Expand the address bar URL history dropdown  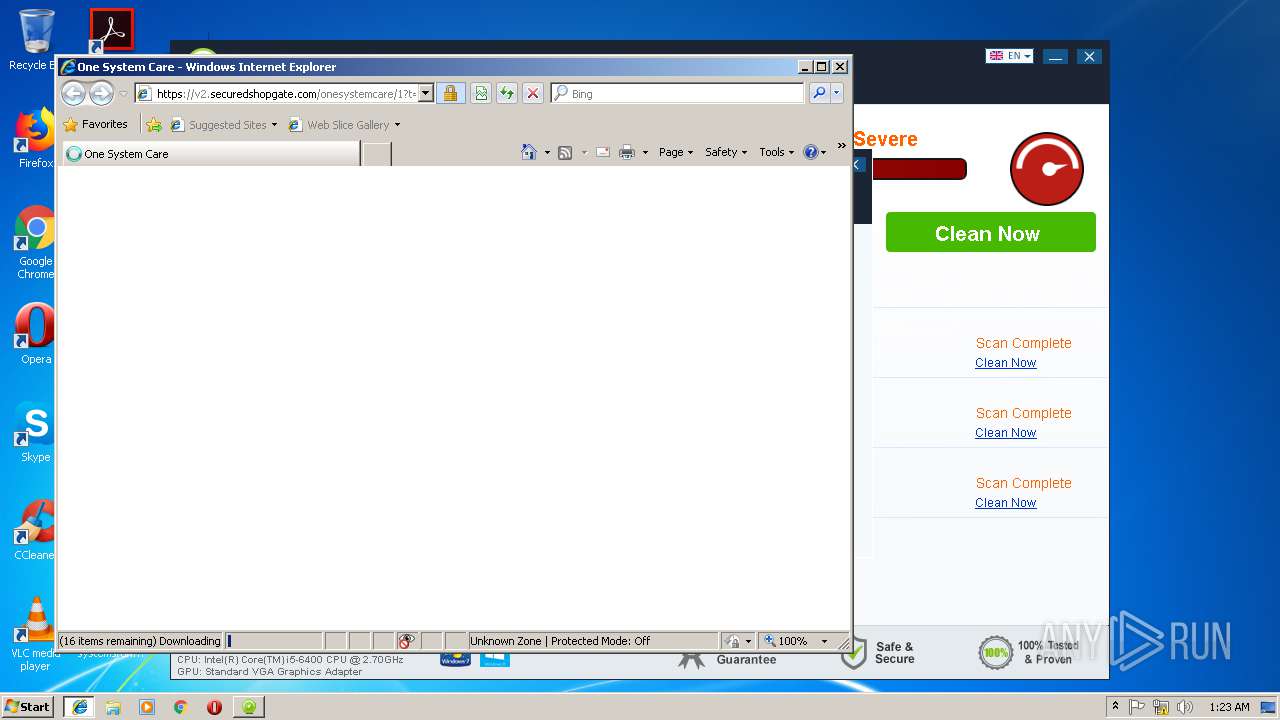pyautogui.click(x=425, y=93)
